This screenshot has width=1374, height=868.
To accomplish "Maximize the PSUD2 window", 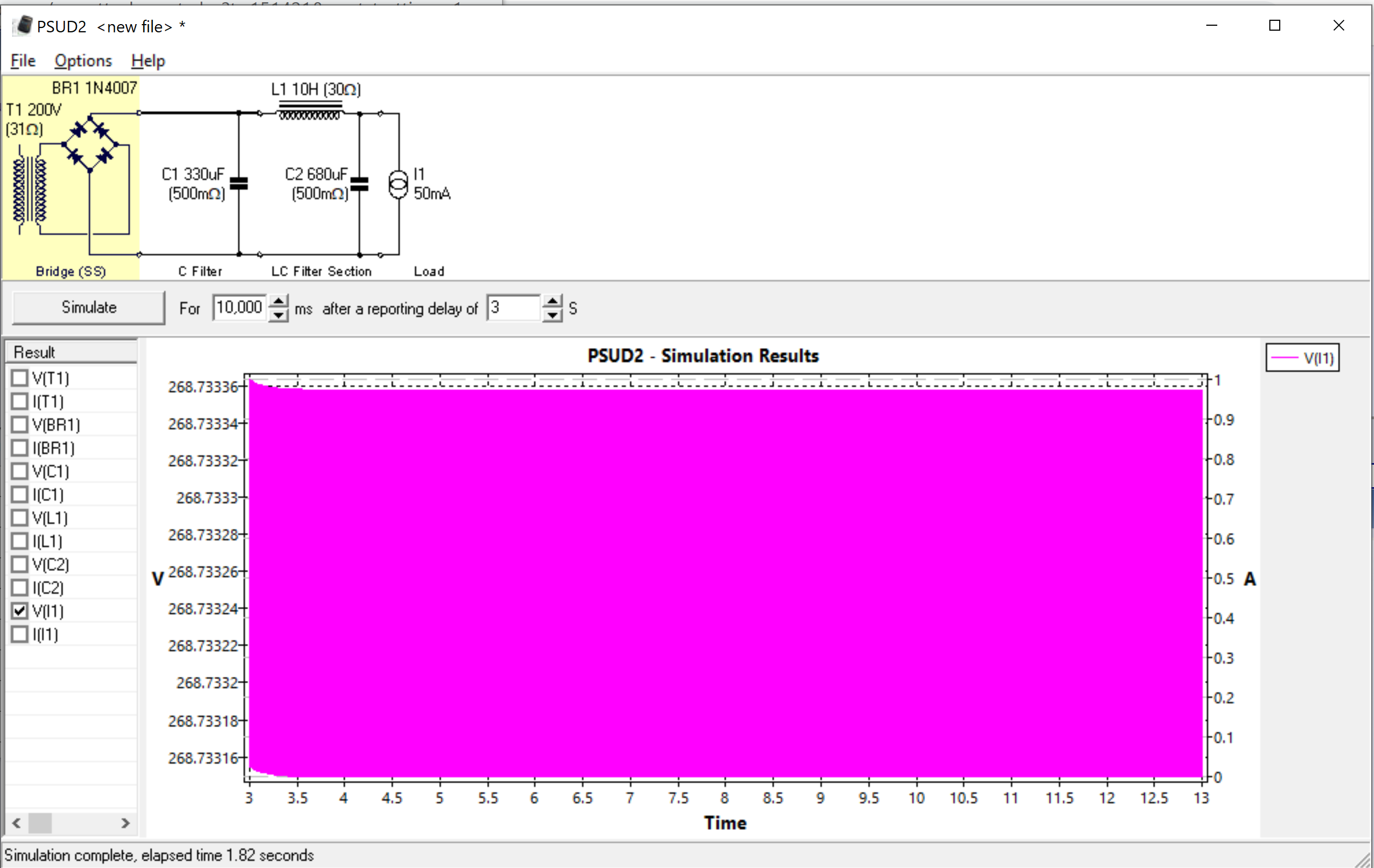I will click(x=1275, y=25).
